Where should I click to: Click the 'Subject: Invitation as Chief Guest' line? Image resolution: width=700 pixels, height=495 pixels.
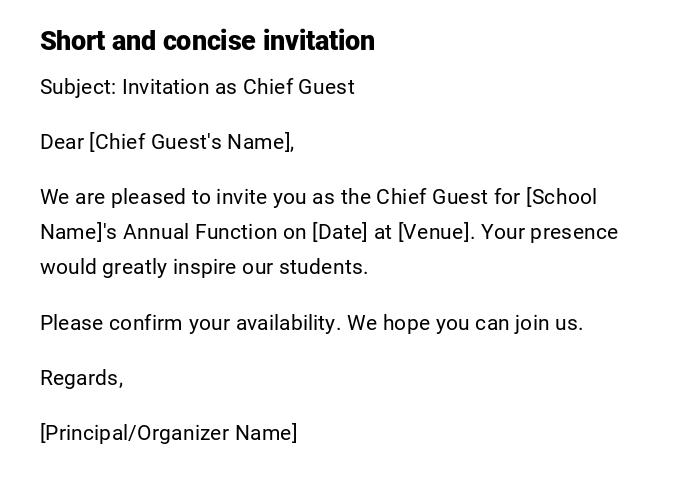(197, 87)
